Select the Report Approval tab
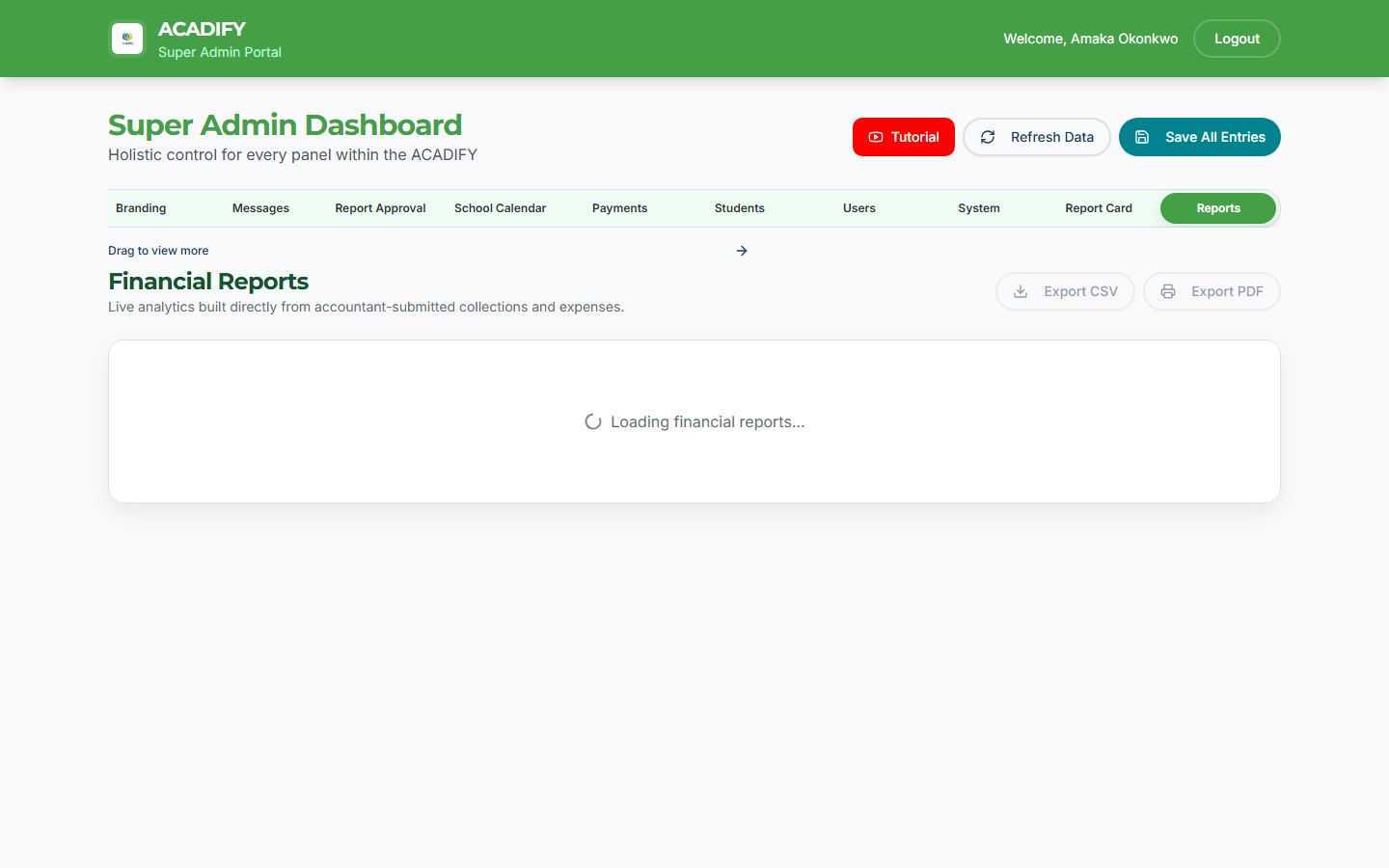 380,207
